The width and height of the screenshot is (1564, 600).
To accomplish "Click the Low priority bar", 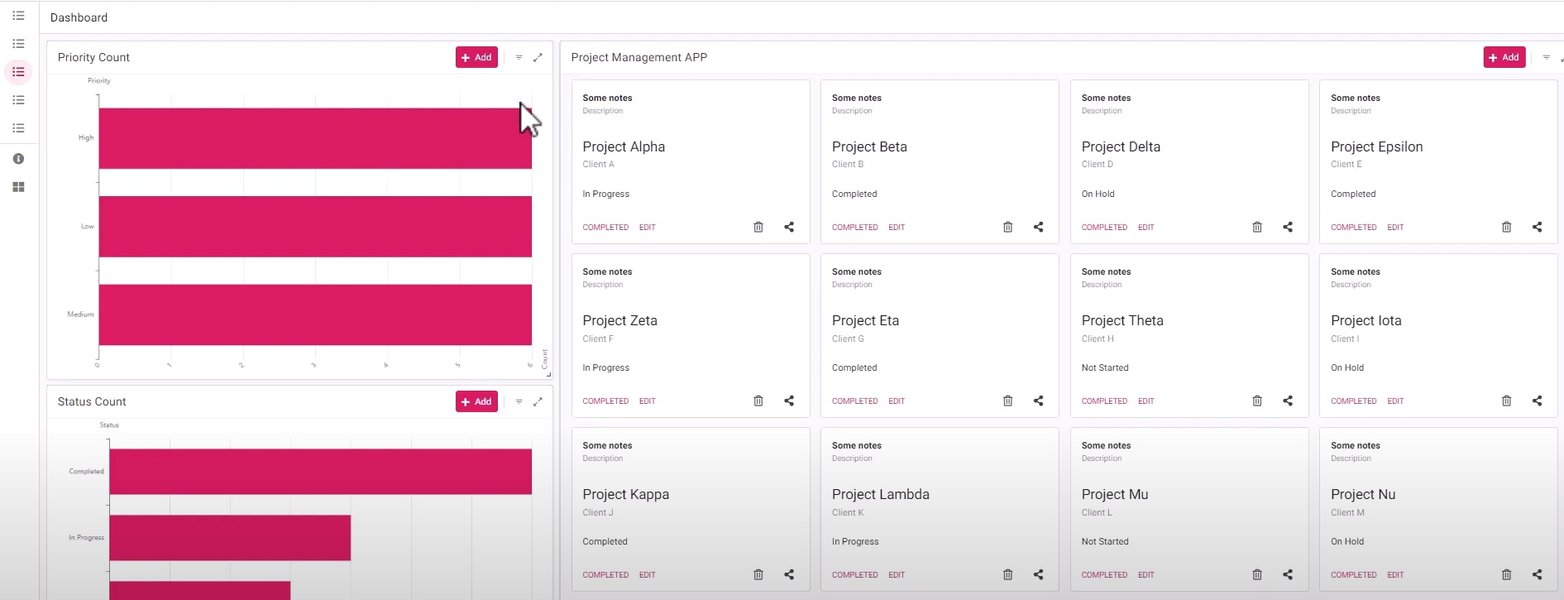I will 315,226.
